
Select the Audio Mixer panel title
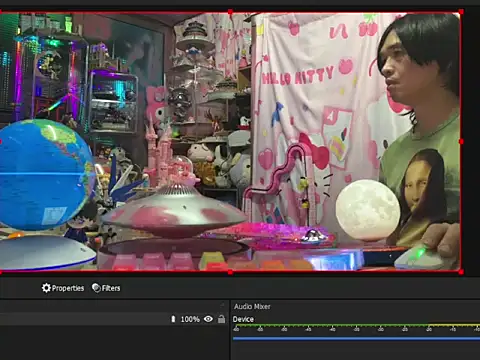(252, 306)
